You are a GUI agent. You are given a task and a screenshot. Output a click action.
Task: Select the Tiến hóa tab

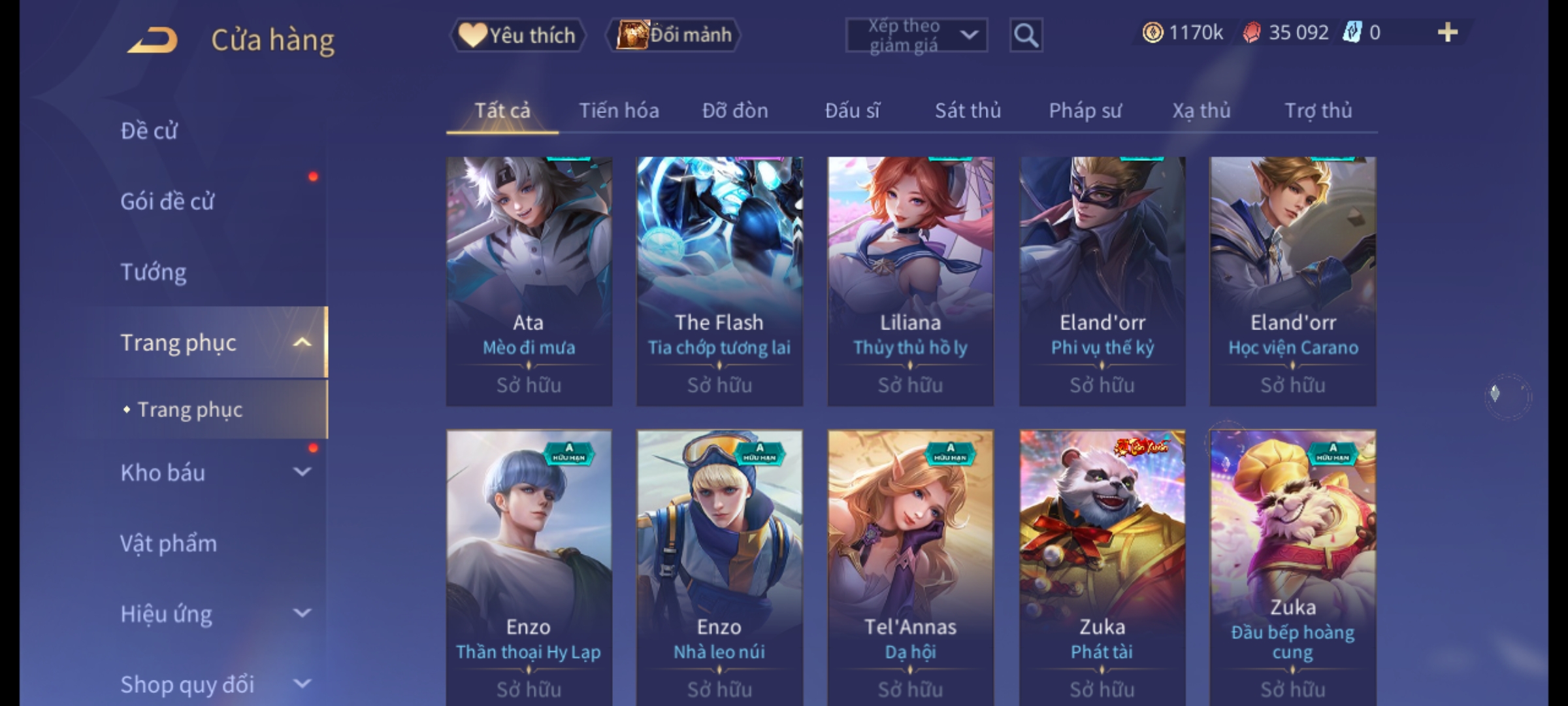tap(619, 111)
